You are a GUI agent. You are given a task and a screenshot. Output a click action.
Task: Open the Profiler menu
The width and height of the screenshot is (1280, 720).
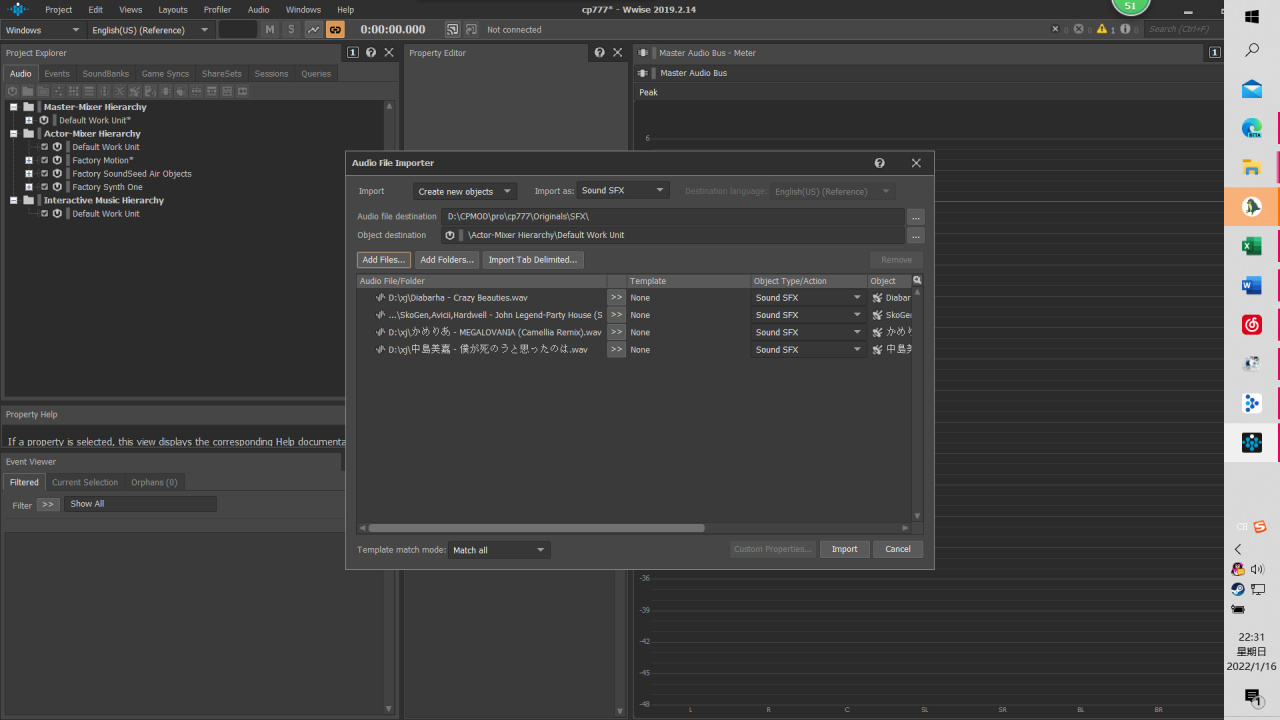coord(217,9)
